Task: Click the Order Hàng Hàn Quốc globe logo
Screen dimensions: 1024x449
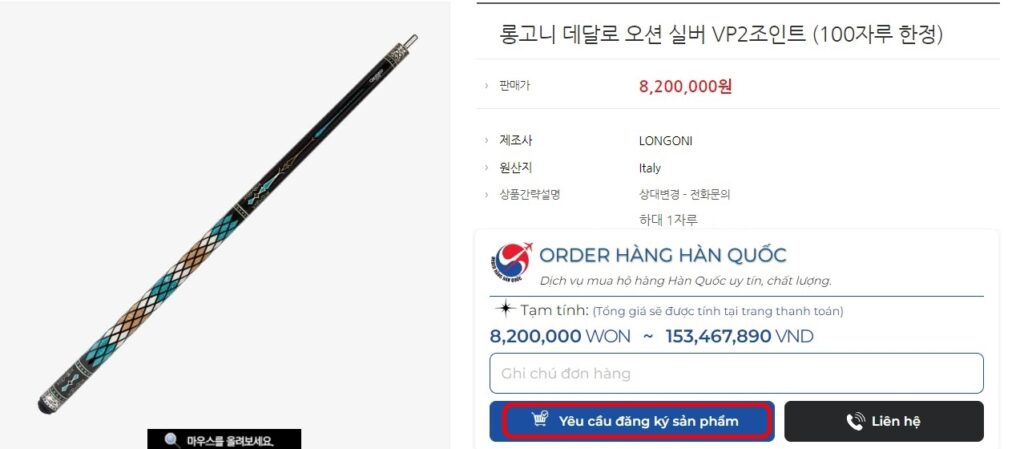Action: 512,264
